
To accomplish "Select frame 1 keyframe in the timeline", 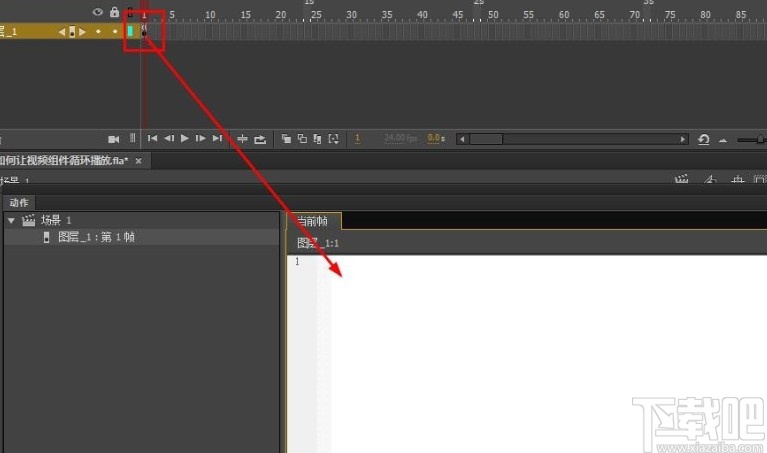I will tap(144, 31).
